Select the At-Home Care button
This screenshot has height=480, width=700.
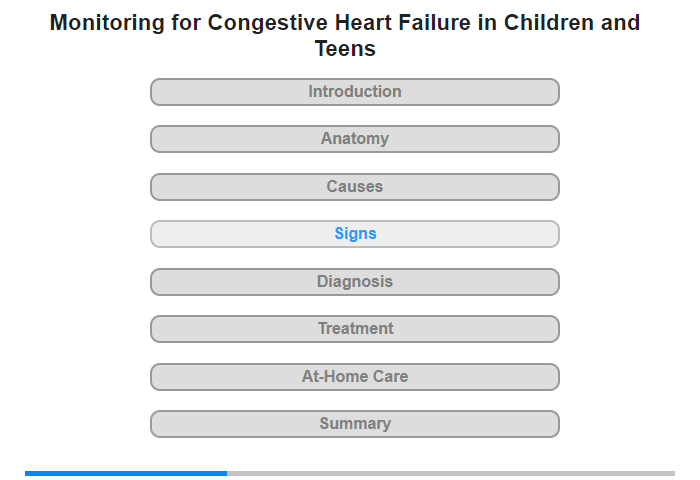355,377
